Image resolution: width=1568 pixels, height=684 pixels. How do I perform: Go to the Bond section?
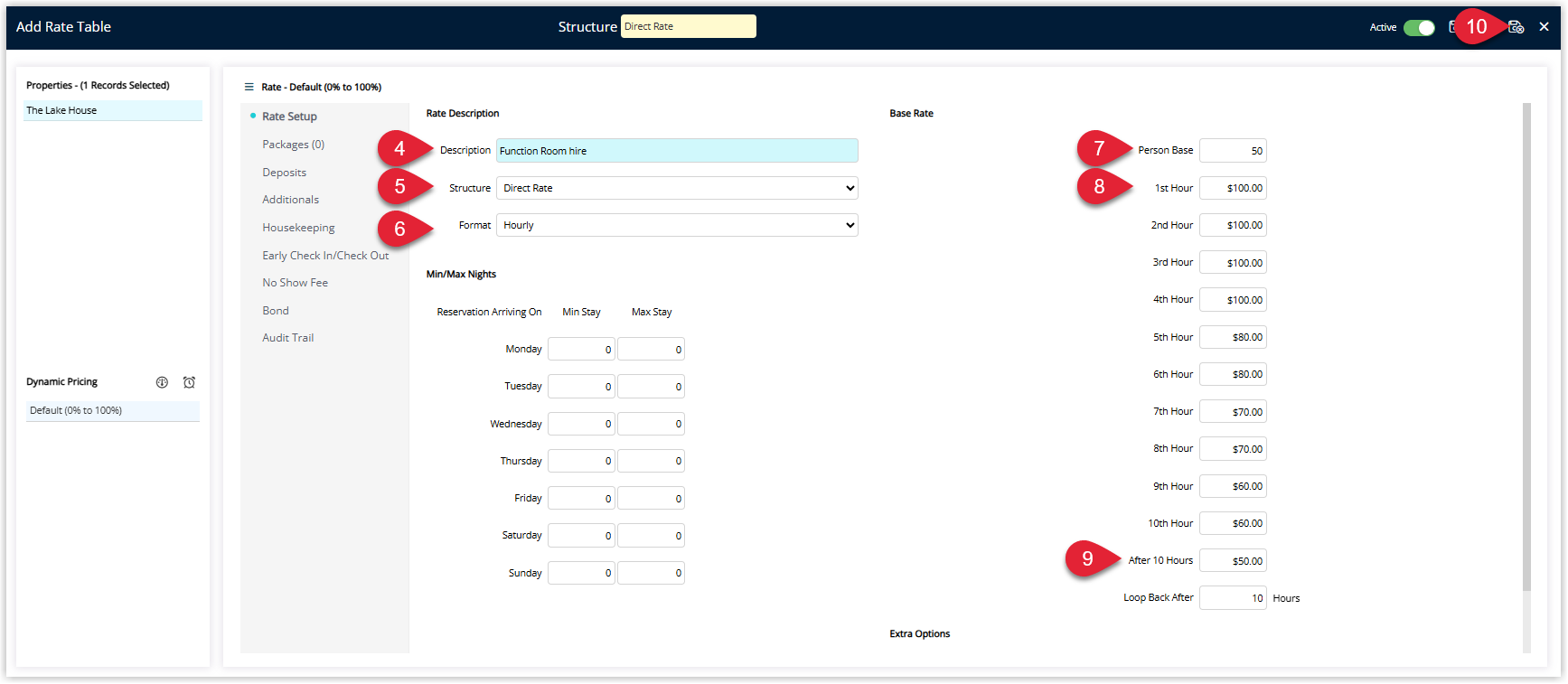pos(276,311)
